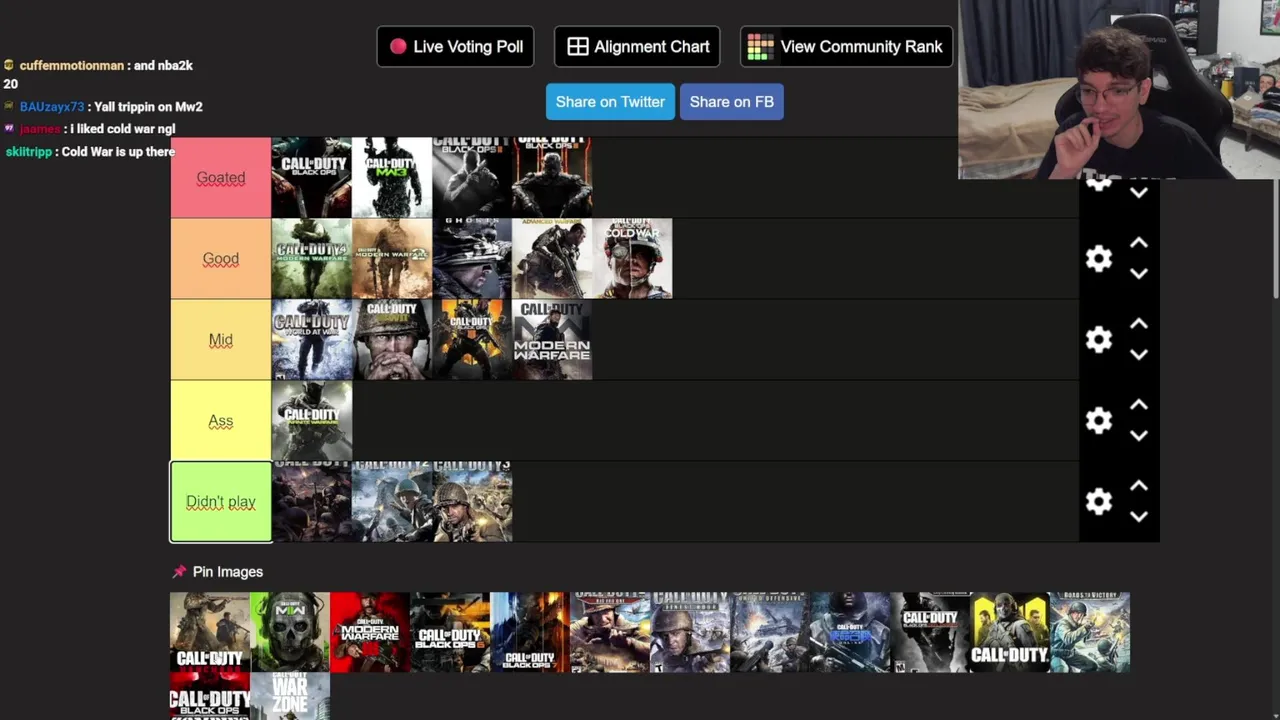Pick the Call of Duty Online cover
This screenshot has height=720, width=1280.
point(850,632)
